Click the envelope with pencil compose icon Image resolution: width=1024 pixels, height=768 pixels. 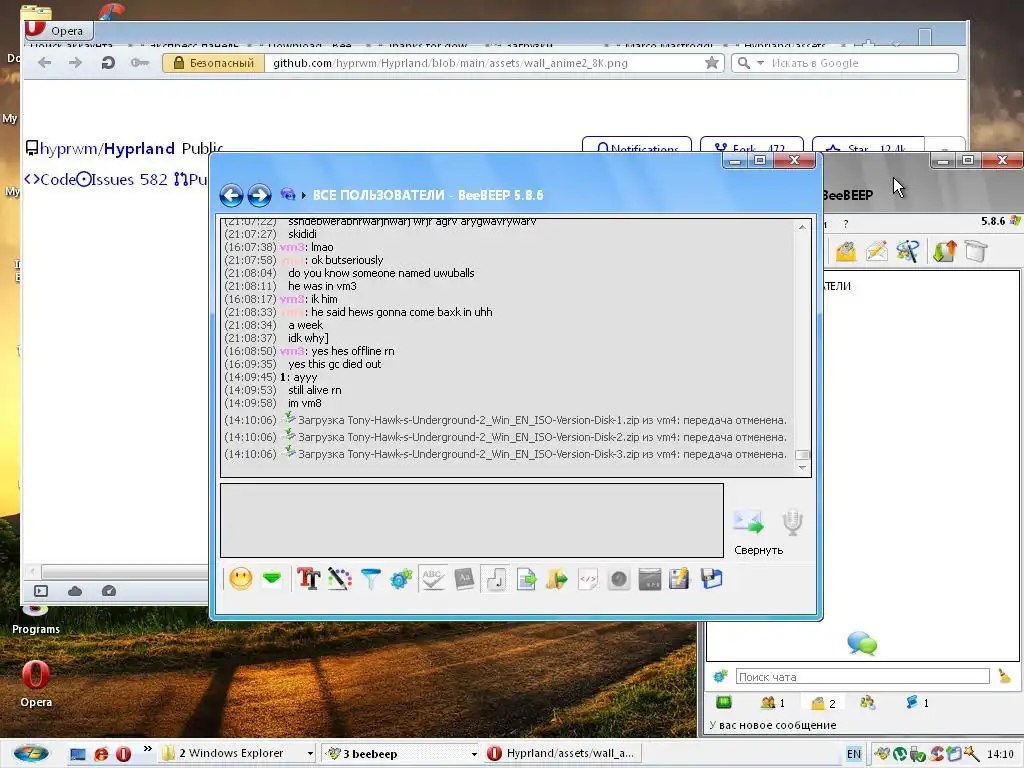pyautogui.click(x=876, y=251)
